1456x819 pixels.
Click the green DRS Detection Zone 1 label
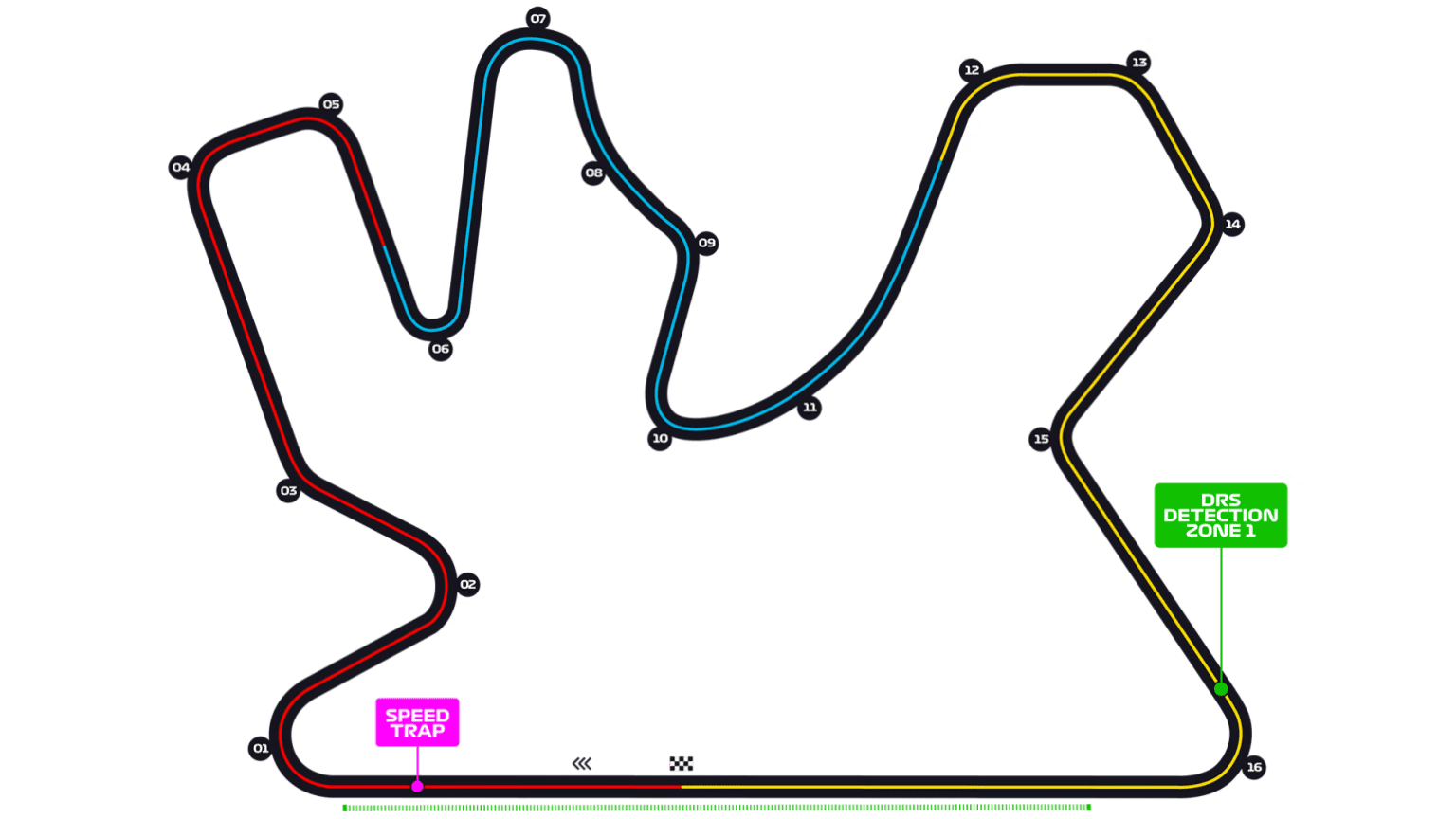1221,516
